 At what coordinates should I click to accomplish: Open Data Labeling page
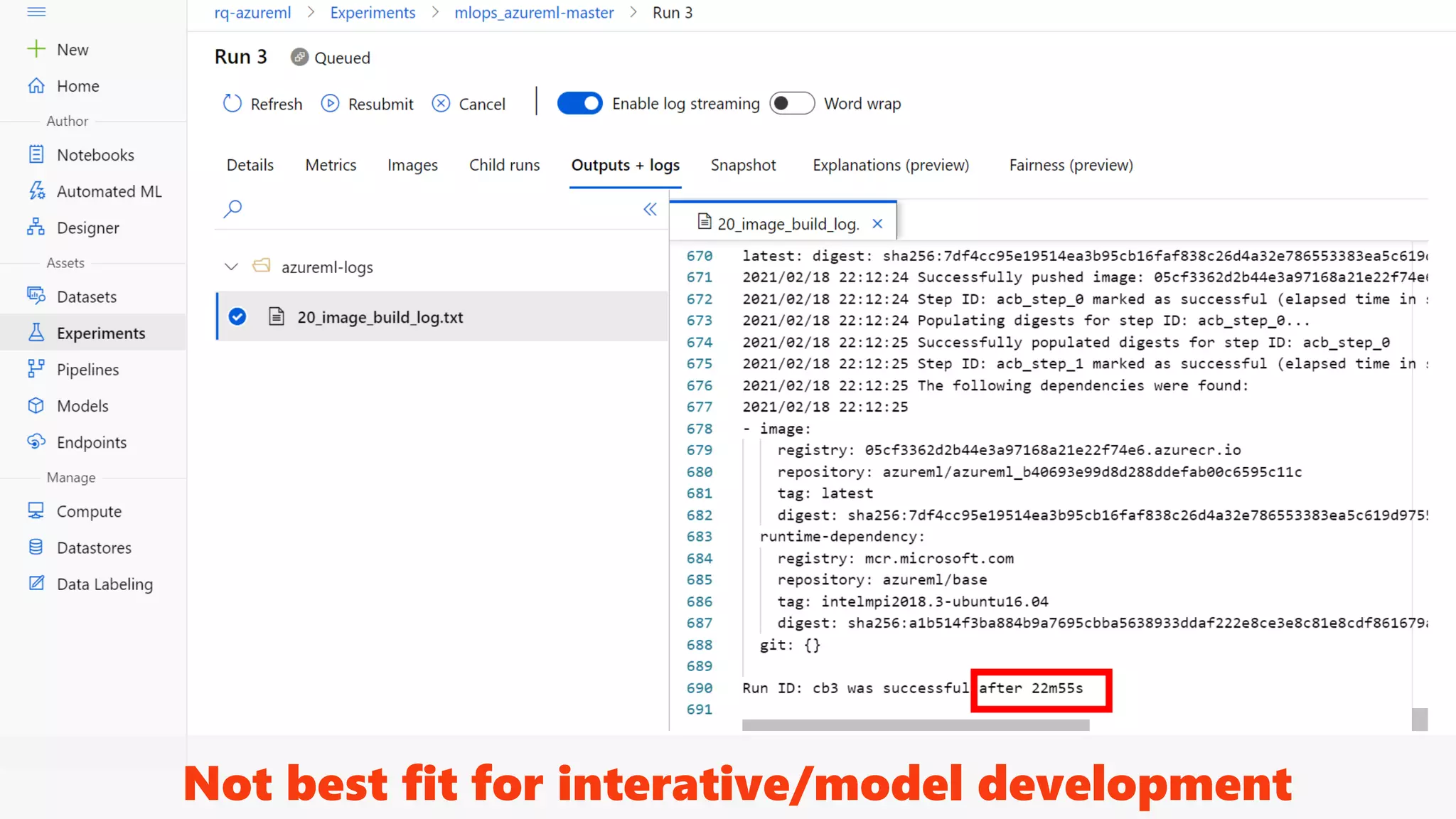[105, 584]
